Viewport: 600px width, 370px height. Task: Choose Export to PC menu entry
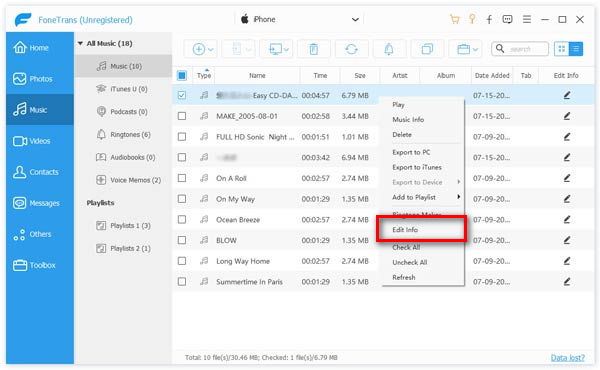click(x=411, y=152)
